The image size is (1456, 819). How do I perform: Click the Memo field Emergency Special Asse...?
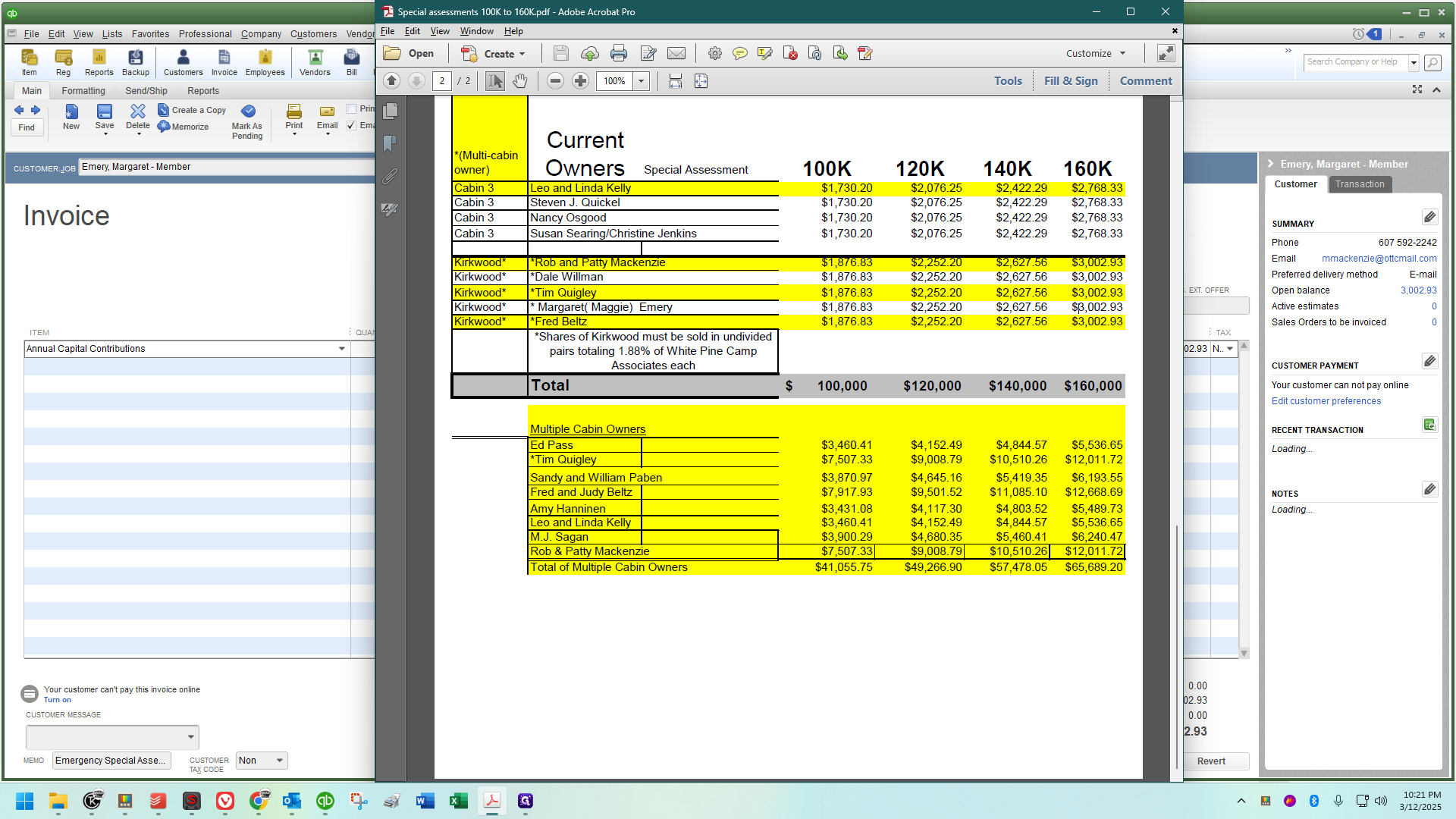pos(111,761)
